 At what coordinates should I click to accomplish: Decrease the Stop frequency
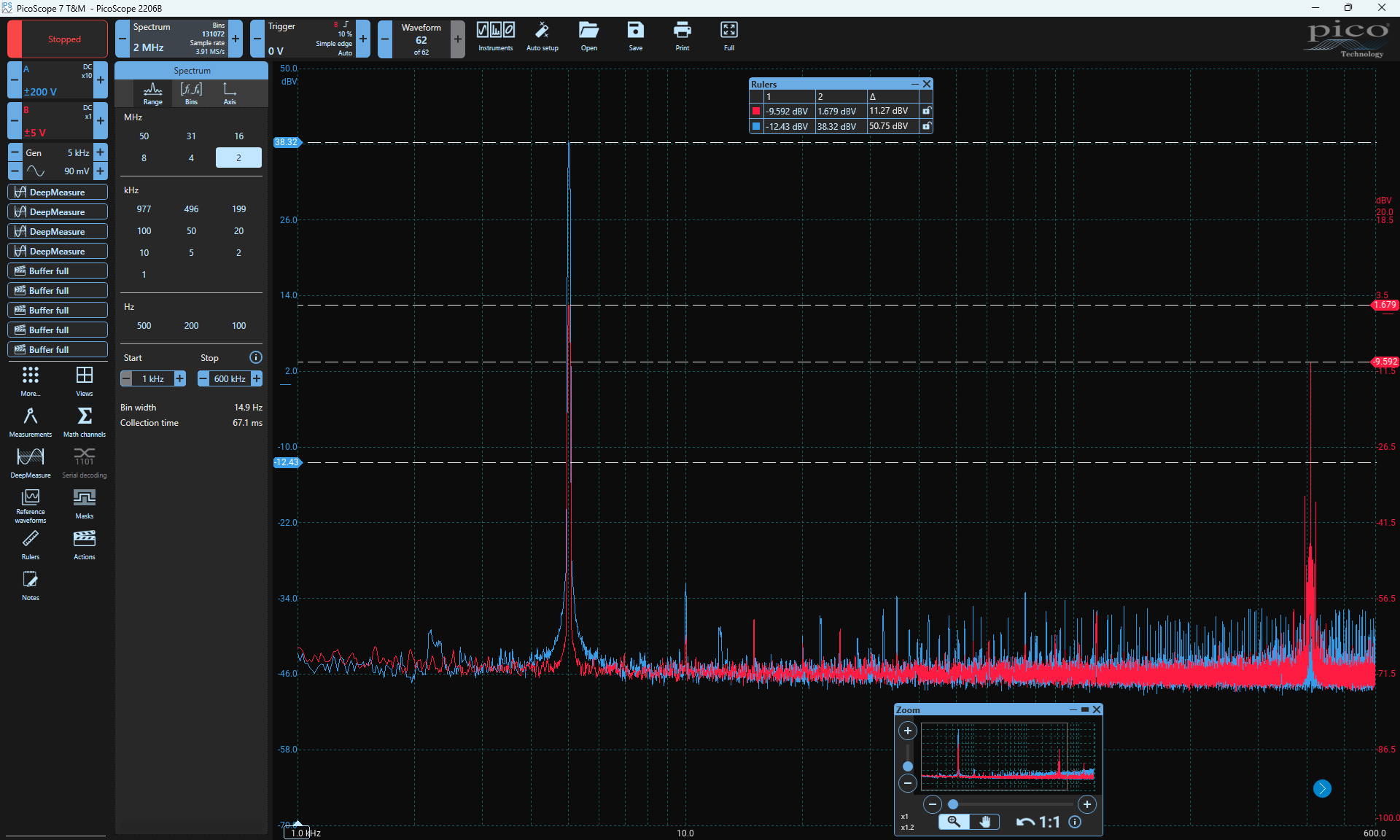pyautogui.click(x=203, y=378)
